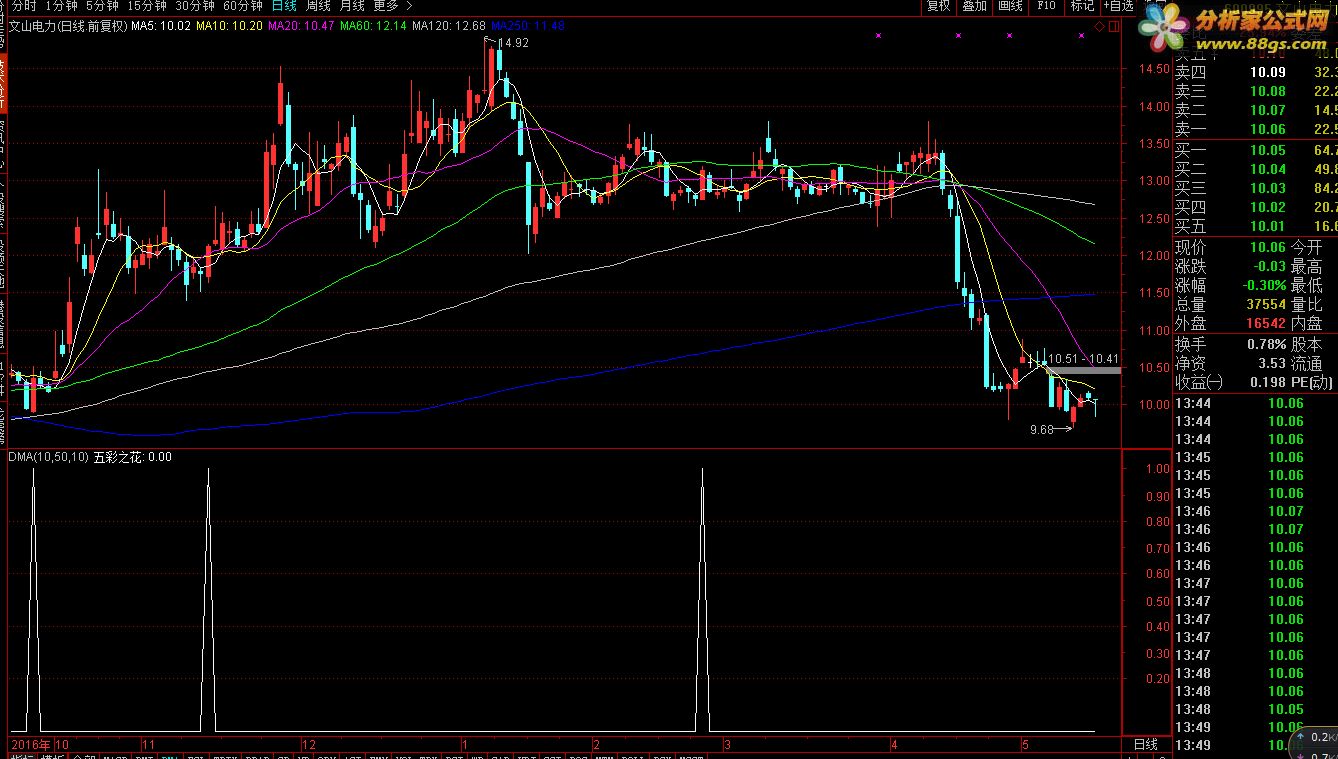Screen dimensions: 1338x759
Task: Select the 日线 daily tab
Action: point(285,6)
